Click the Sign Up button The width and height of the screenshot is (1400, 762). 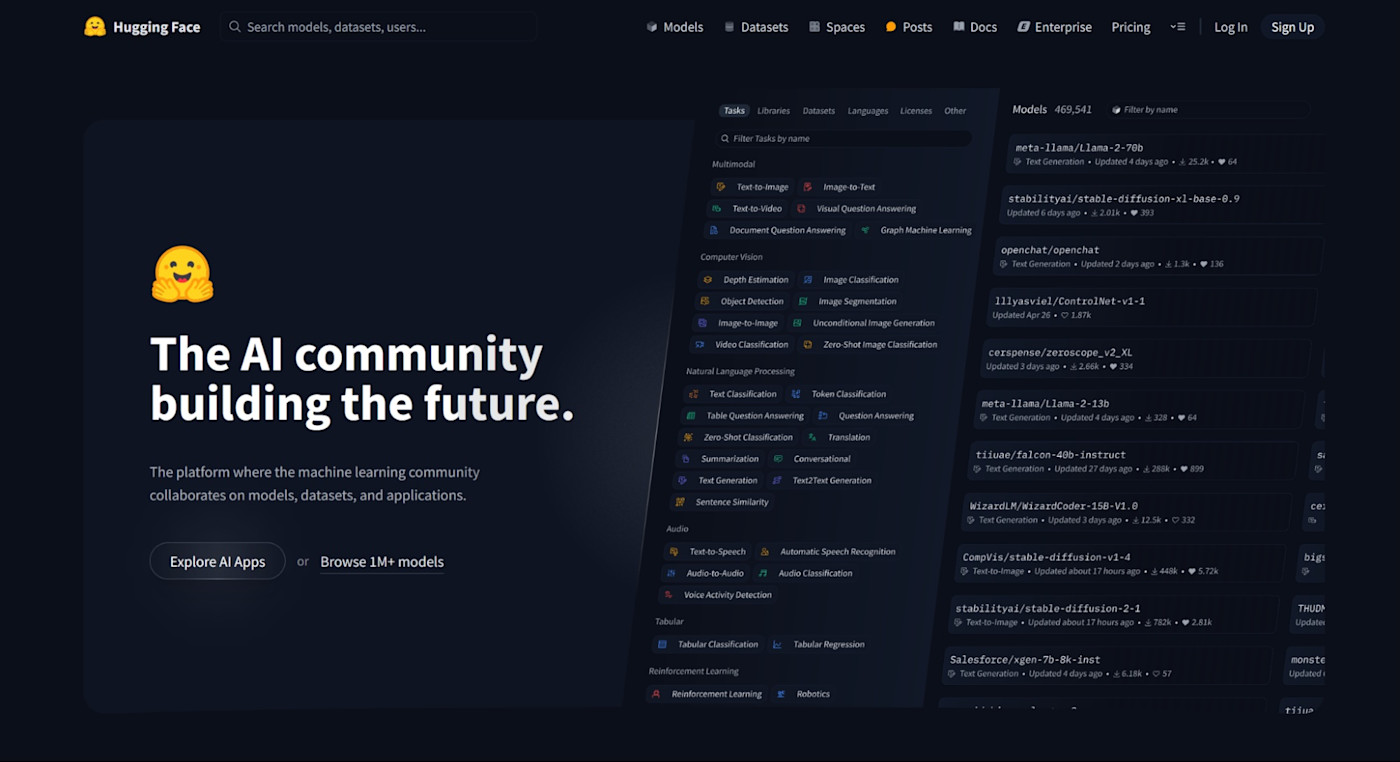tap(1292, 27)
